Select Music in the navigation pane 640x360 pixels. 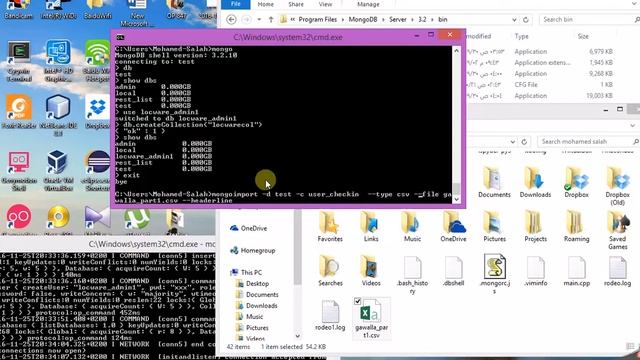tap(250, 316)
